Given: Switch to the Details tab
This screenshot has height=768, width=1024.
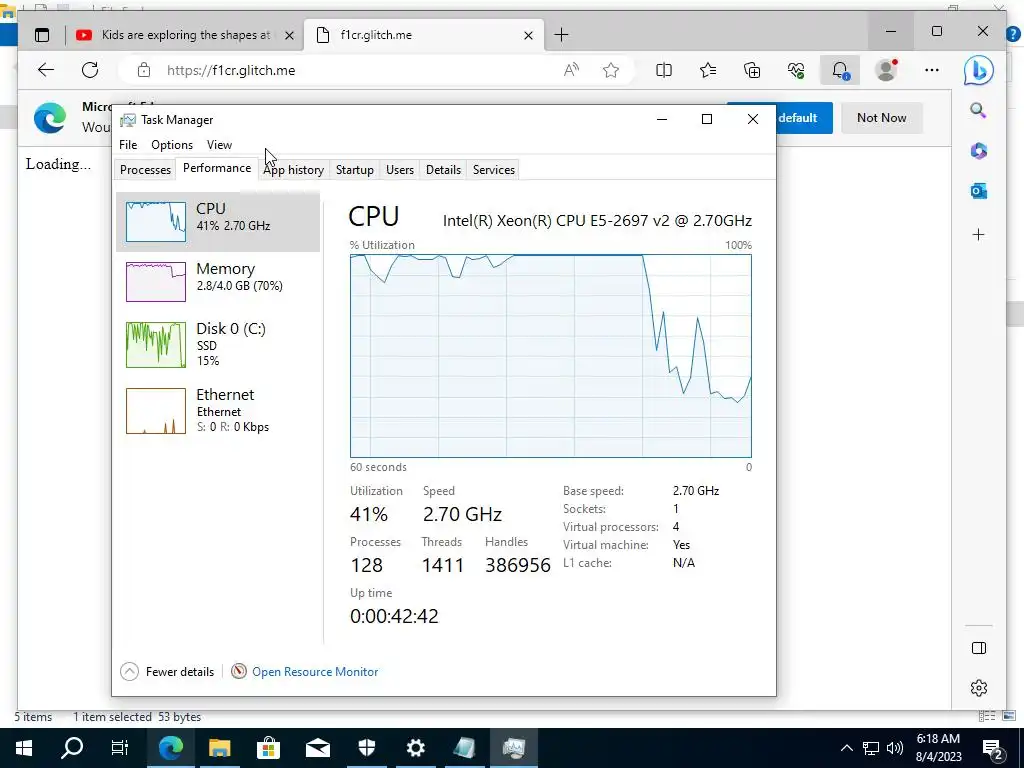Looking at the screenshot, I should click(443, 170).
